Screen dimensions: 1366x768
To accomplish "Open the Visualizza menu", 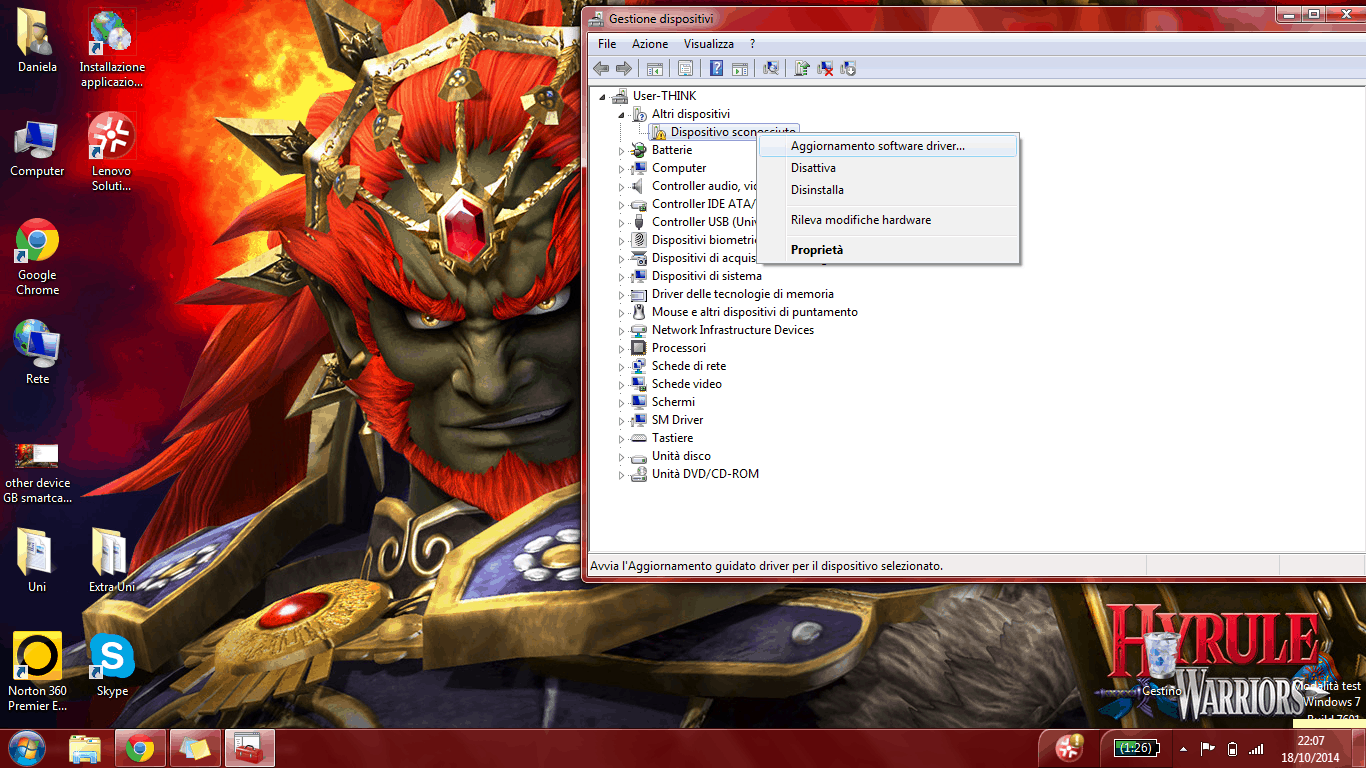I will 709,44.
